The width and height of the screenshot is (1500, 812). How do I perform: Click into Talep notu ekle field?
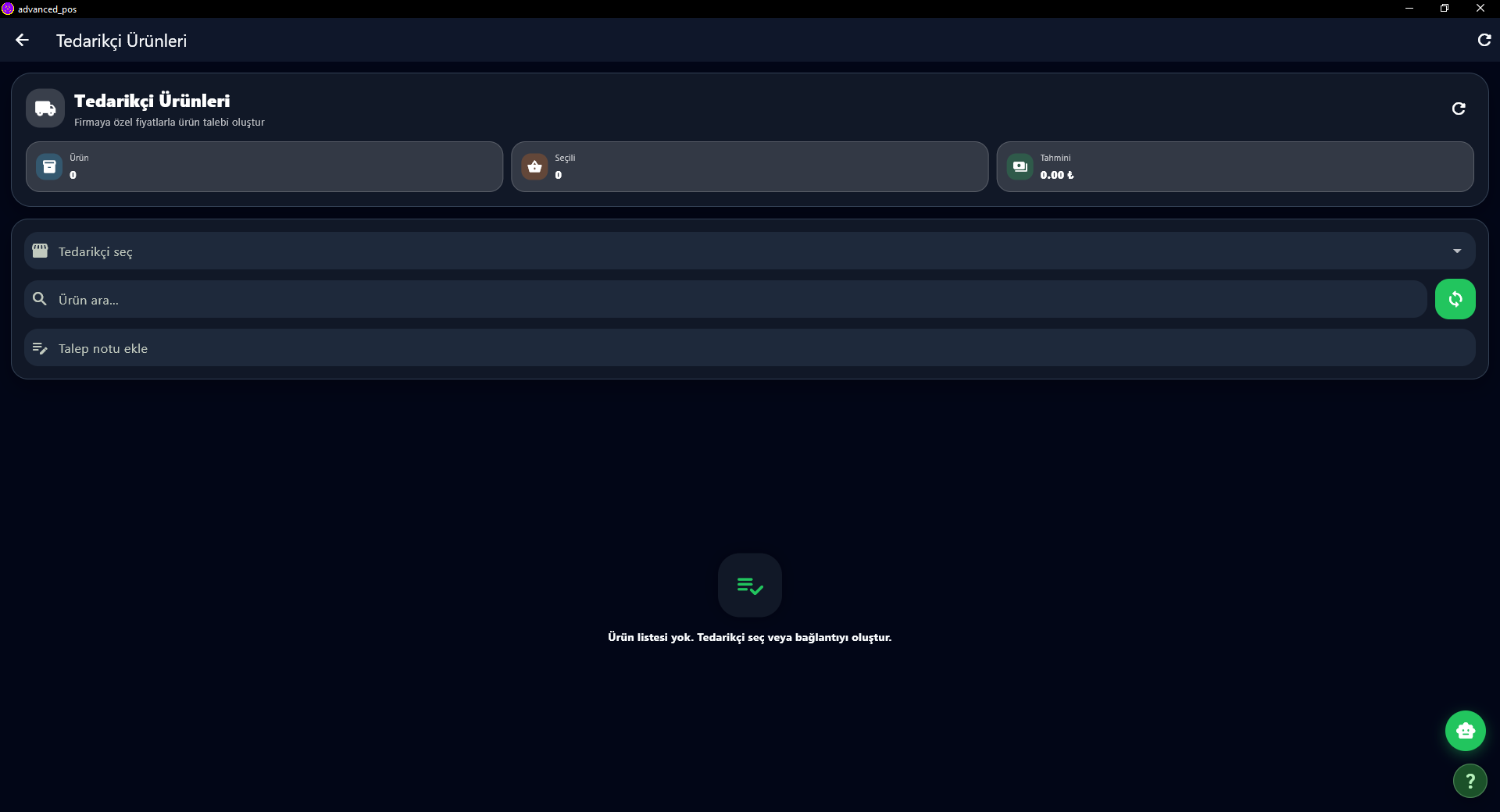coord(750,347)
